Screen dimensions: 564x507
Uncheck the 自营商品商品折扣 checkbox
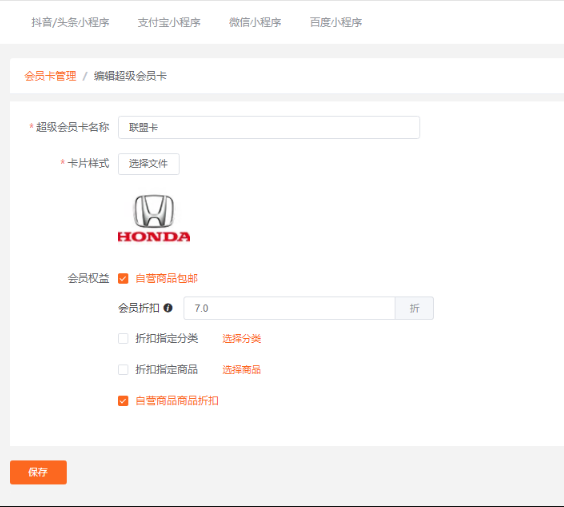point(123,401)
